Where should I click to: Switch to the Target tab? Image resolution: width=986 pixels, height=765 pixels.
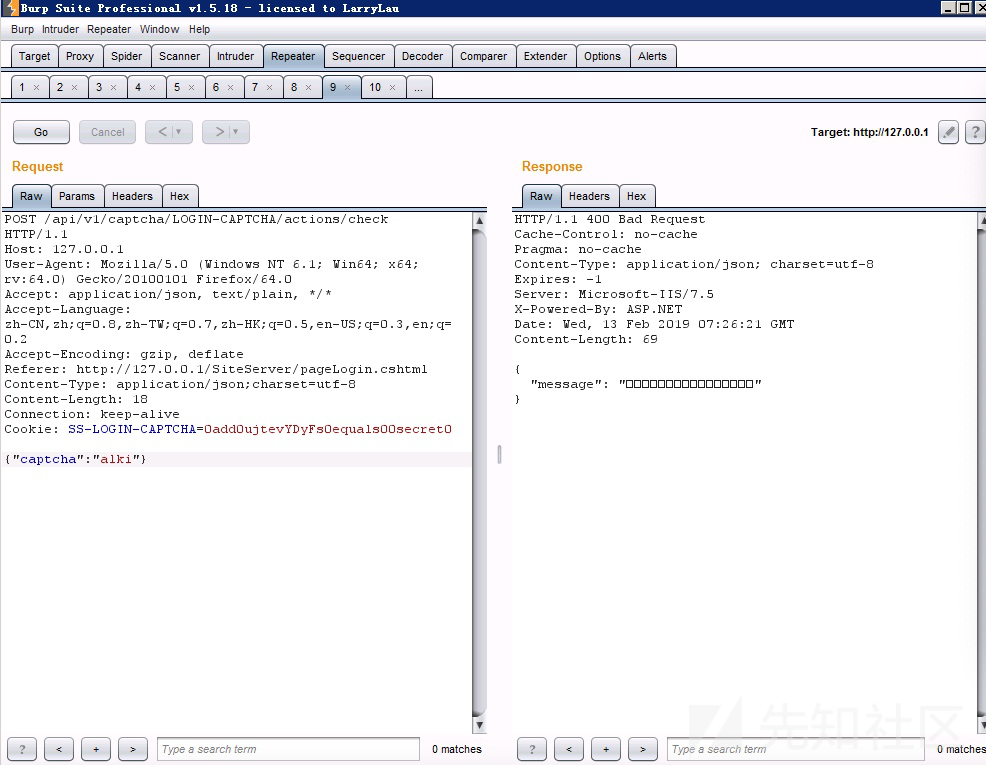tap(35, 56)
